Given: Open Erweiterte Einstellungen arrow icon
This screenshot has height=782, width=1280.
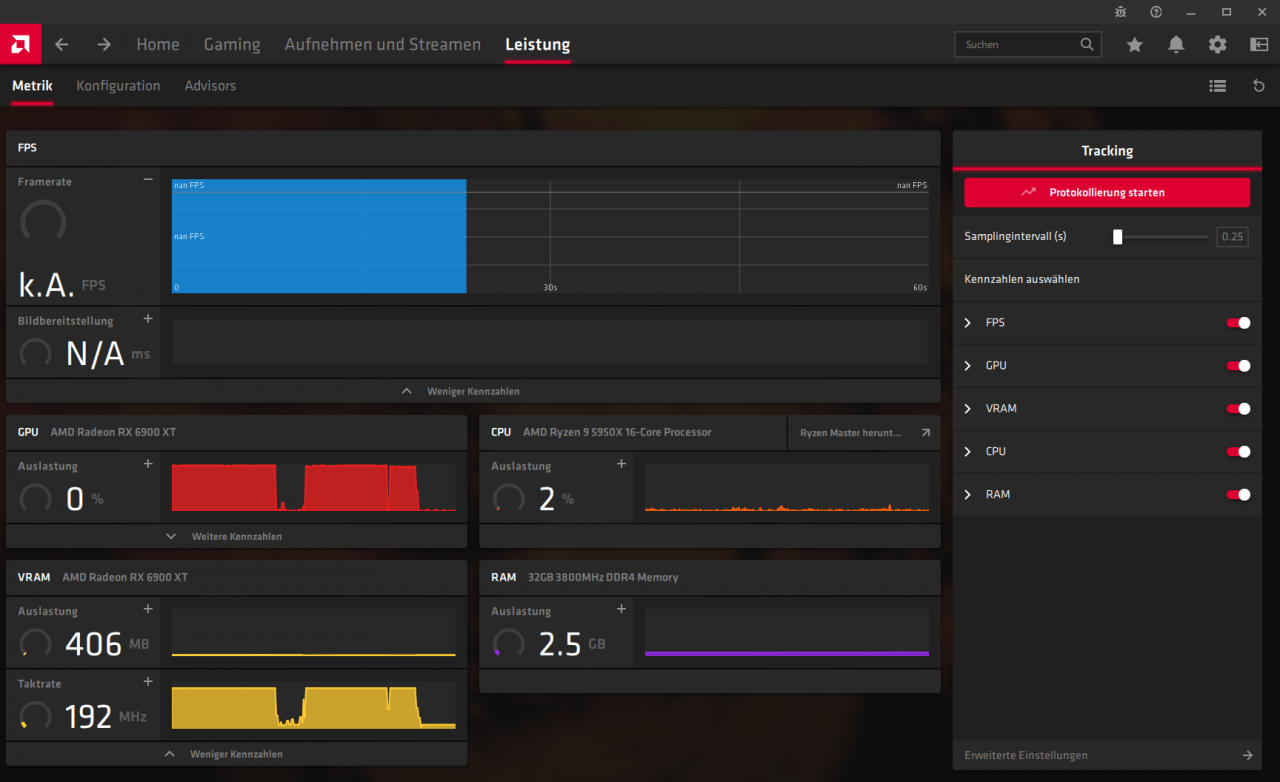Looking at the screenshot, I should coord(1247,756).
